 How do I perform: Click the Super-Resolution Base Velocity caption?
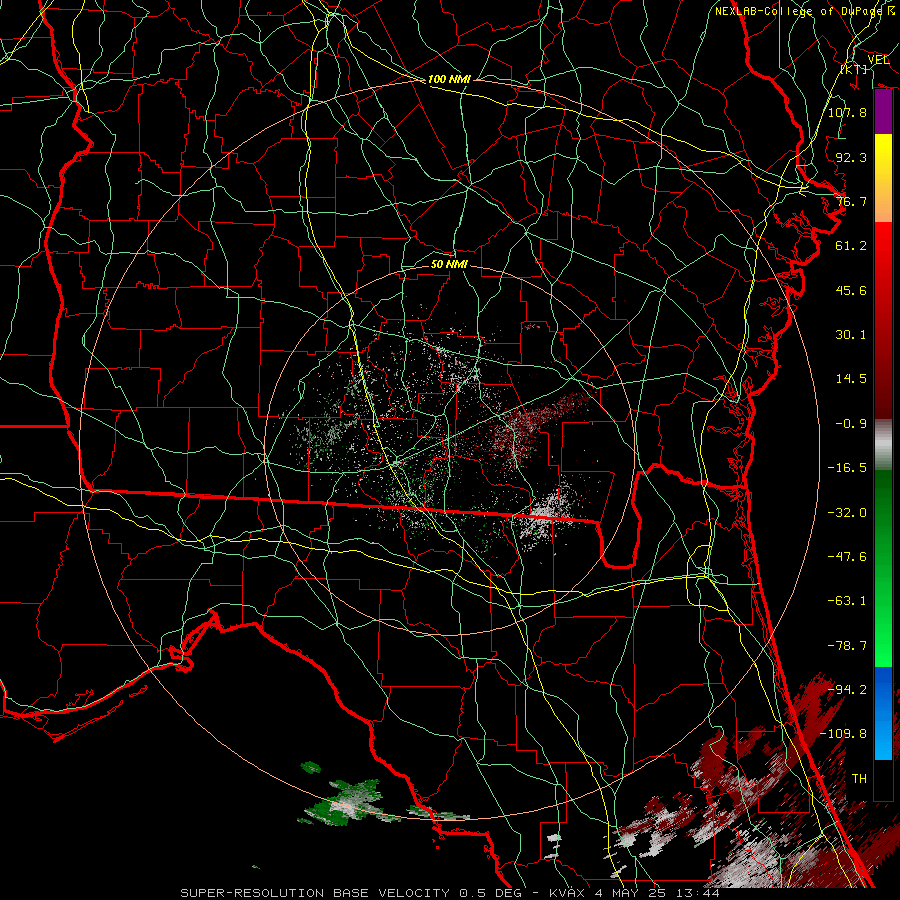coord(449,893)
